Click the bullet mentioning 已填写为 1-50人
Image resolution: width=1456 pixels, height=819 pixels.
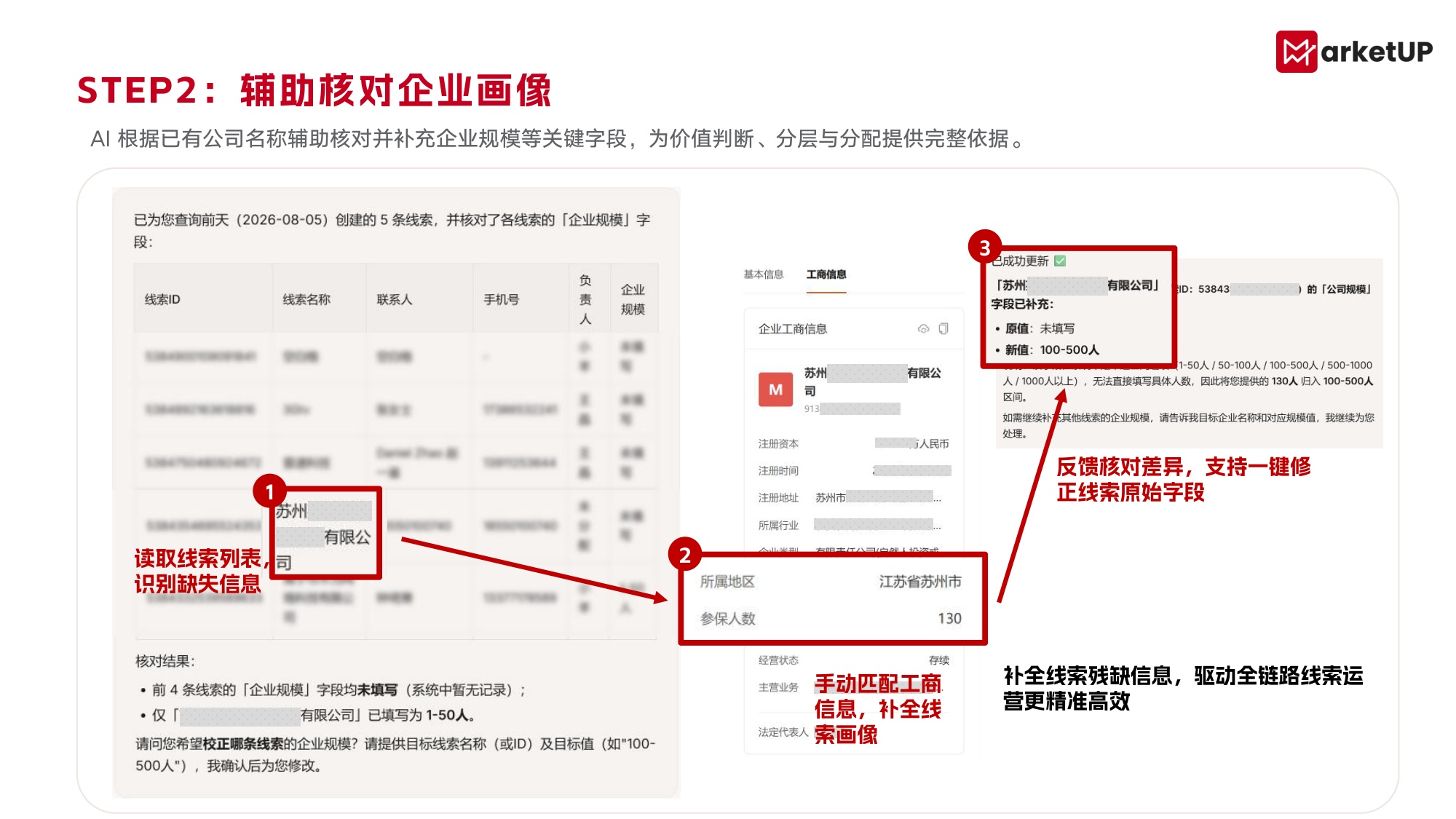click(x=307, y=715)
